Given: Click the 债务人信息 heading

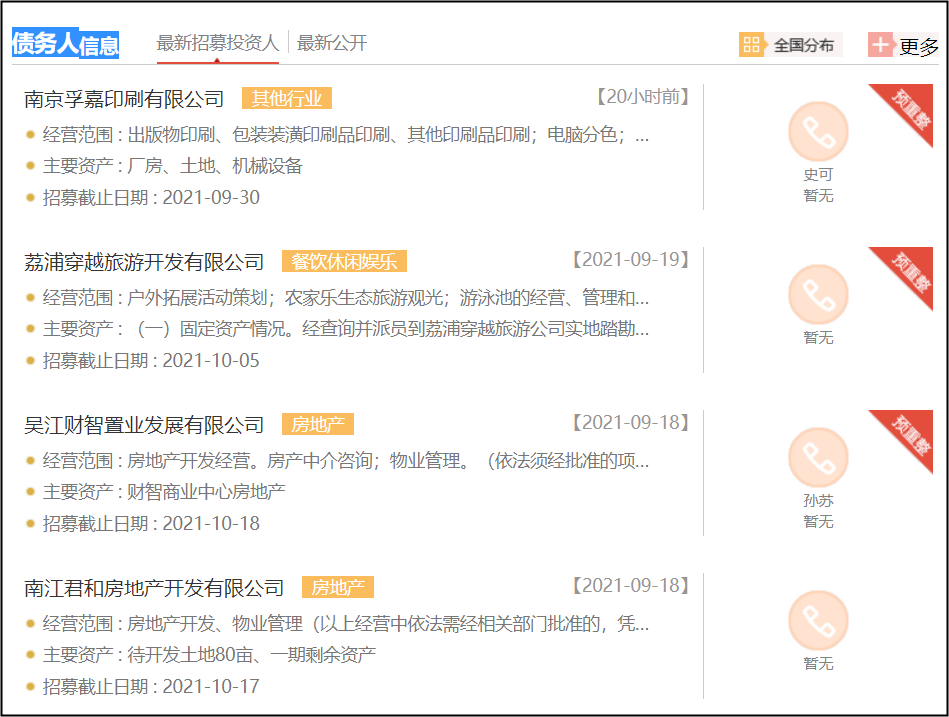Looking at the screenshot, I should [x=65, y=44].
